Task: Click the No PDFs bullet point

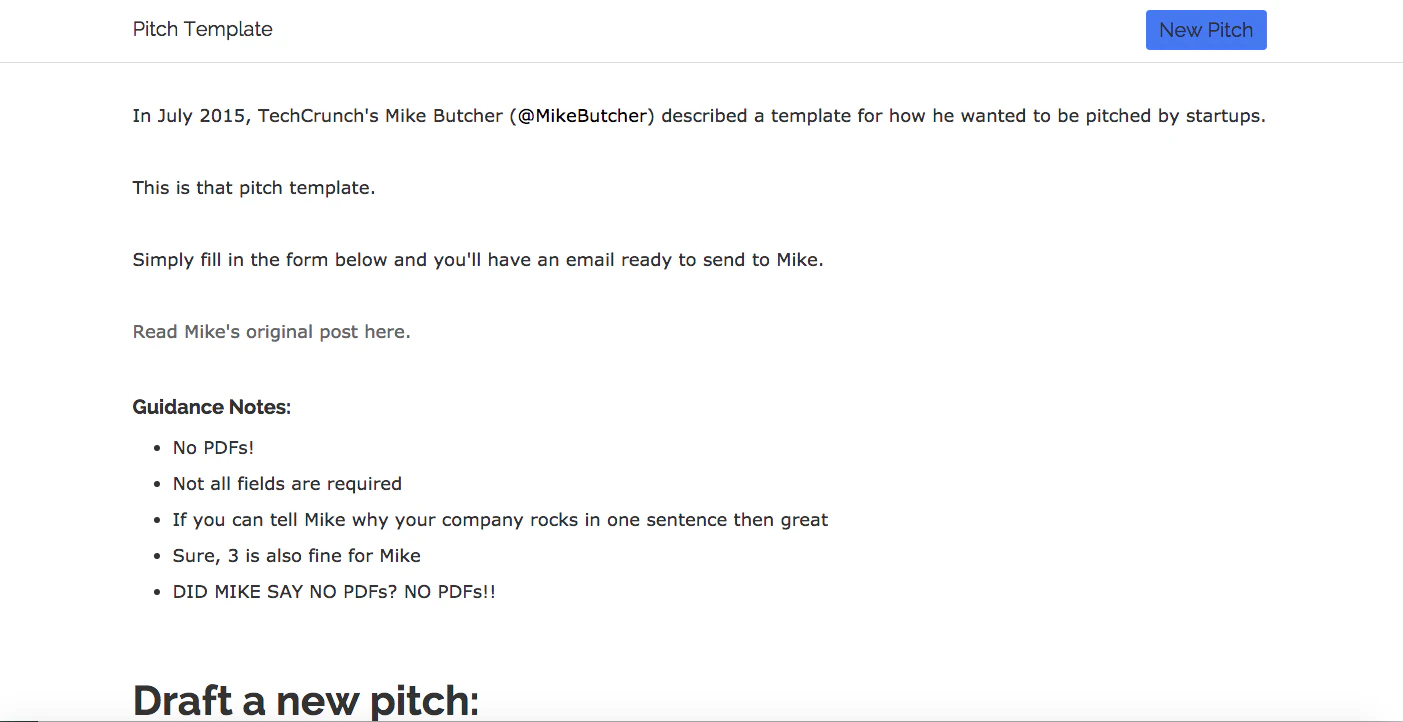Action: 213,447
